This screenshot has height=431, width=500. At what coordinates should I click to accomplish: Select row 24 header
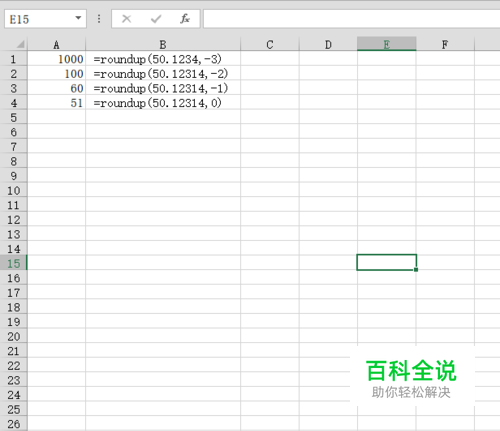(13, 395)
